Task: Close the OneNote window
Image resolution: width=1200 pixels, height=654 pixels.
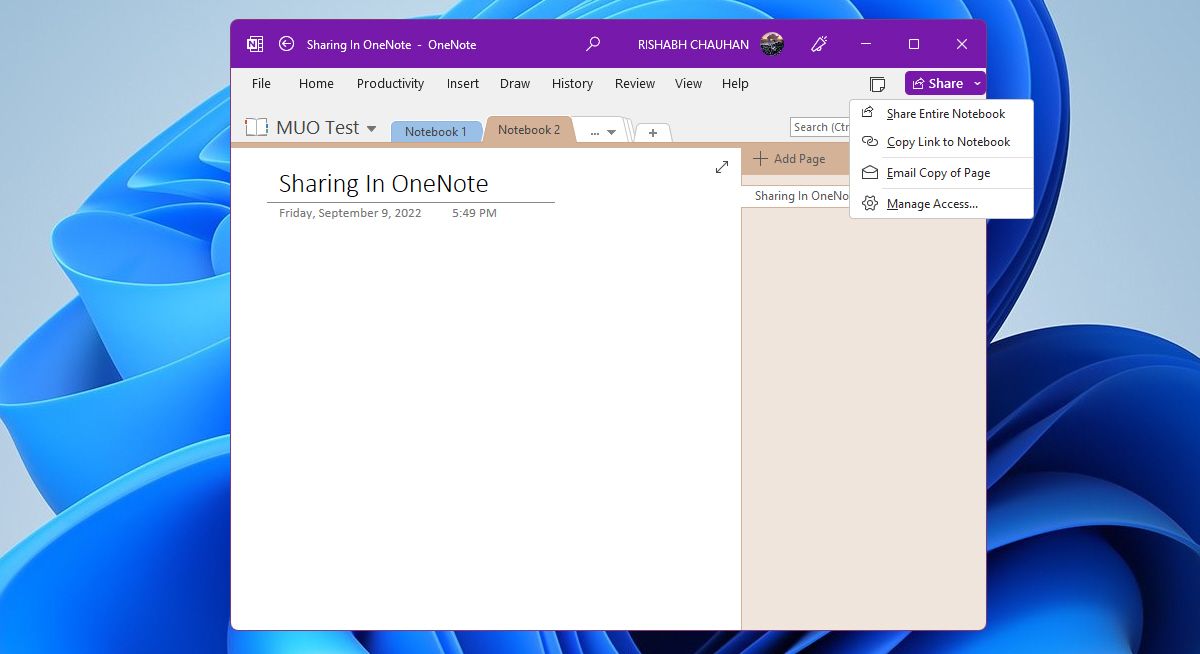Action: click(961, 44)
